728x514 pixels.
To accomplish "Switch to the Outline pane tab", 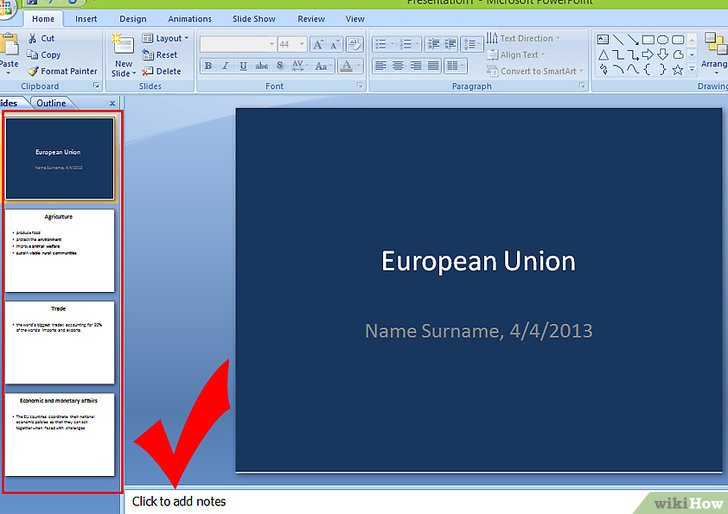I will coord(51,103).
